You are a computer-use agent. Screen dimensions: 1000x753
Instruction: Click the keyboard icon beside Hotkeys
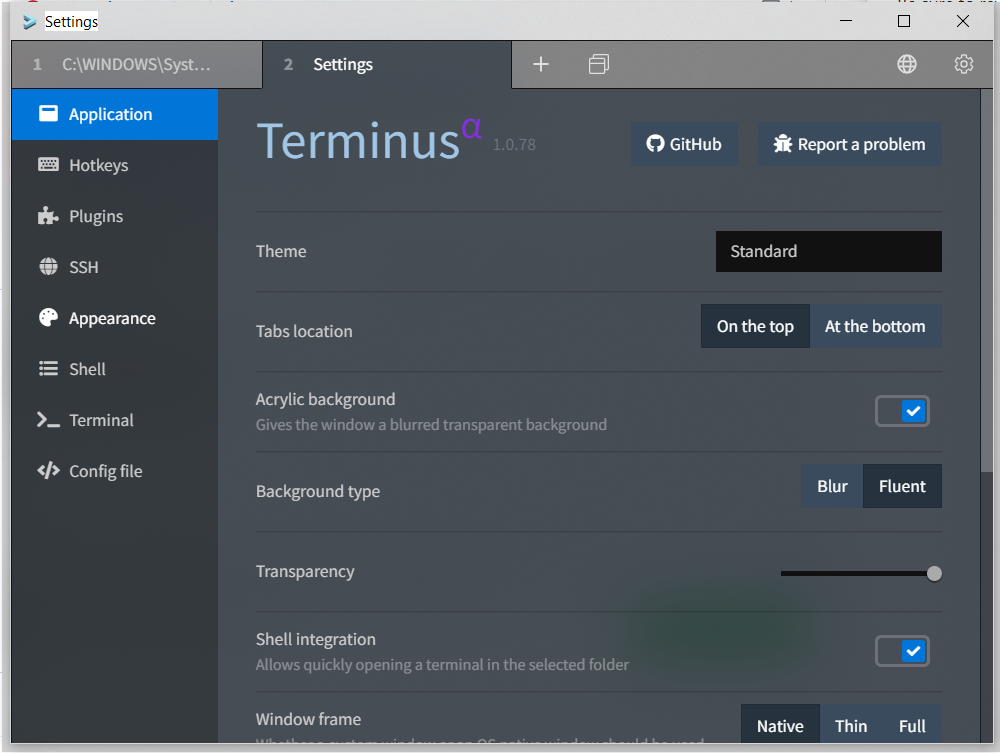click(48, 164)
